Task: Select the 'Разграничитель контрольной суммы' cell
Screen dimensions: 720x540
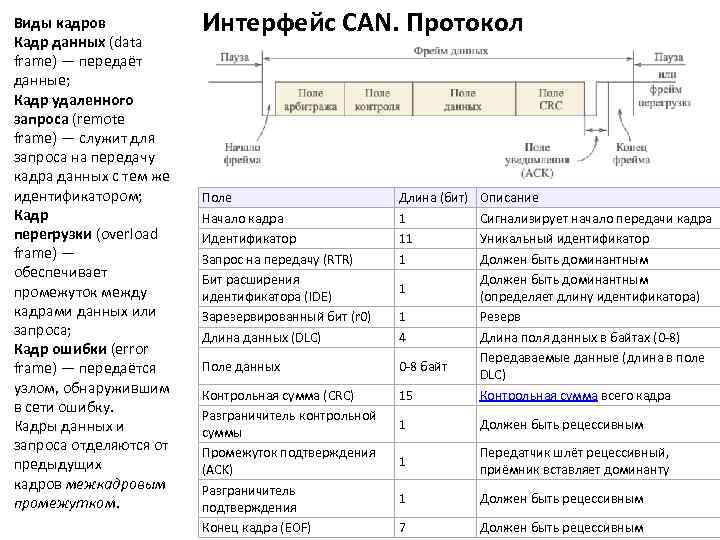Action: [x=297, y=424]
